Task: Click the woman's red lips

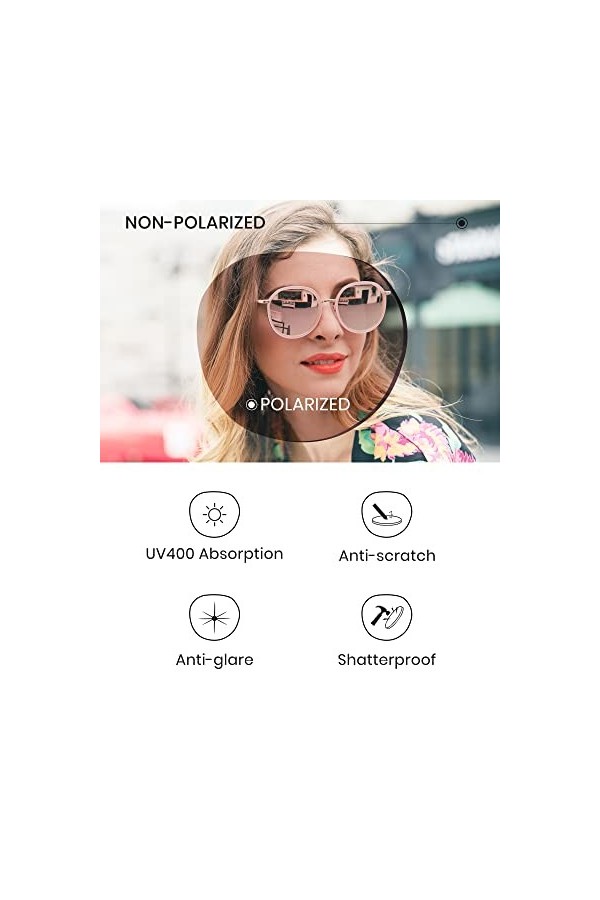Action: coord(323,362)
